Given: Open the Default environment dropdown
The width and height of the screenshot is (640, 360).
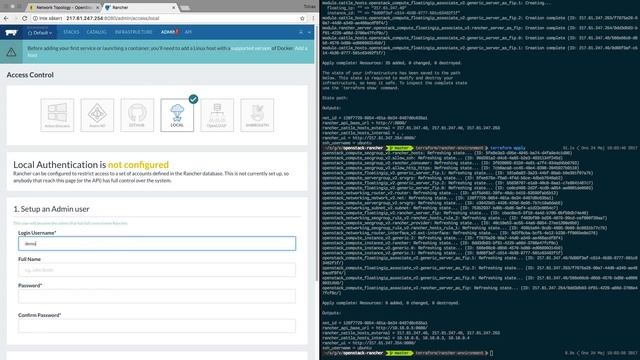Looking at the screenshot, I should (40, 33).
